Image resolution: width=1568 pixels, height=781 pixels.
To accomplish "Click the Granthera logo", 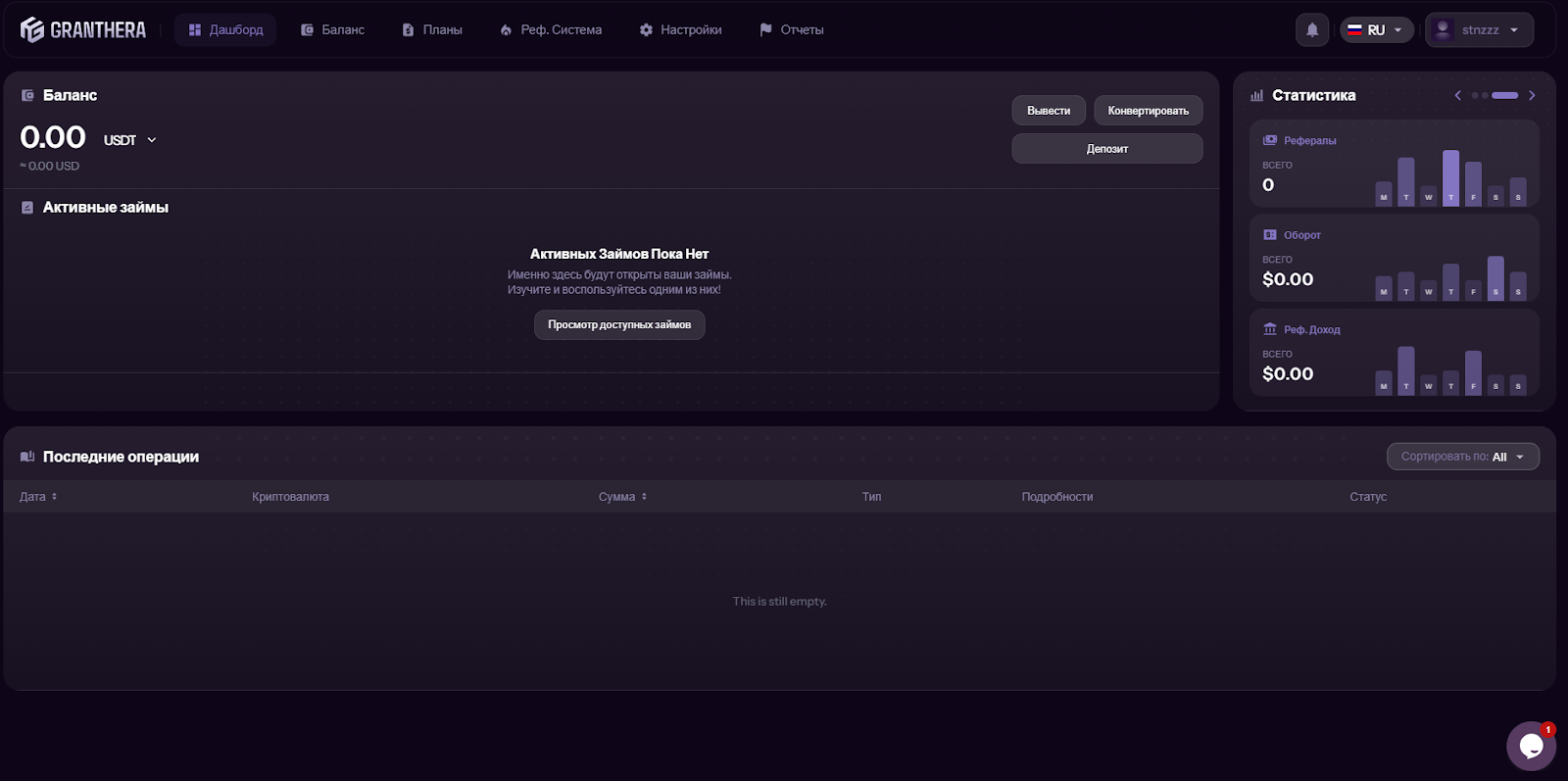I will 83,30.
